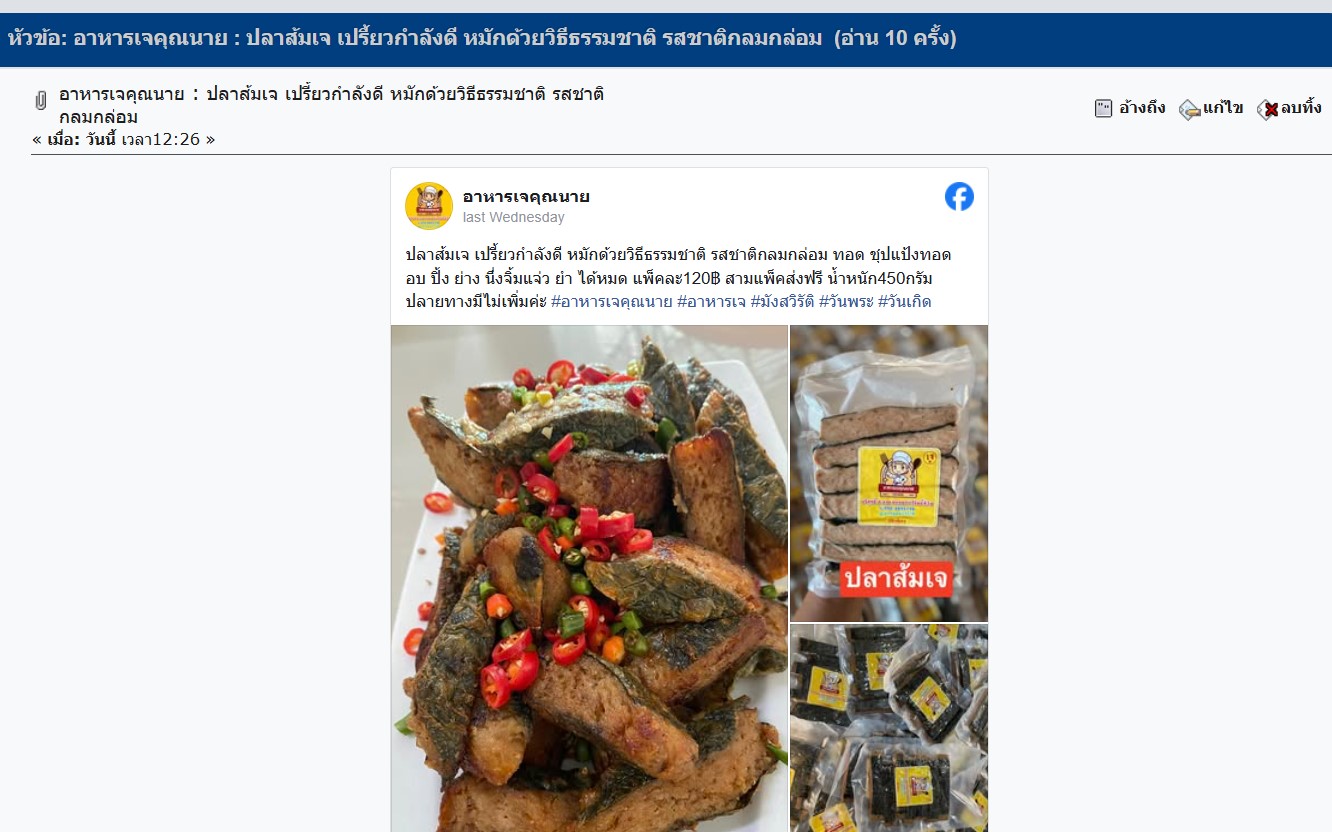Click the อาหารเจคุณนาย page avatar picture
Viewport: 1332px width, 832px height.
pyautogui.click(x=429, y=206)
